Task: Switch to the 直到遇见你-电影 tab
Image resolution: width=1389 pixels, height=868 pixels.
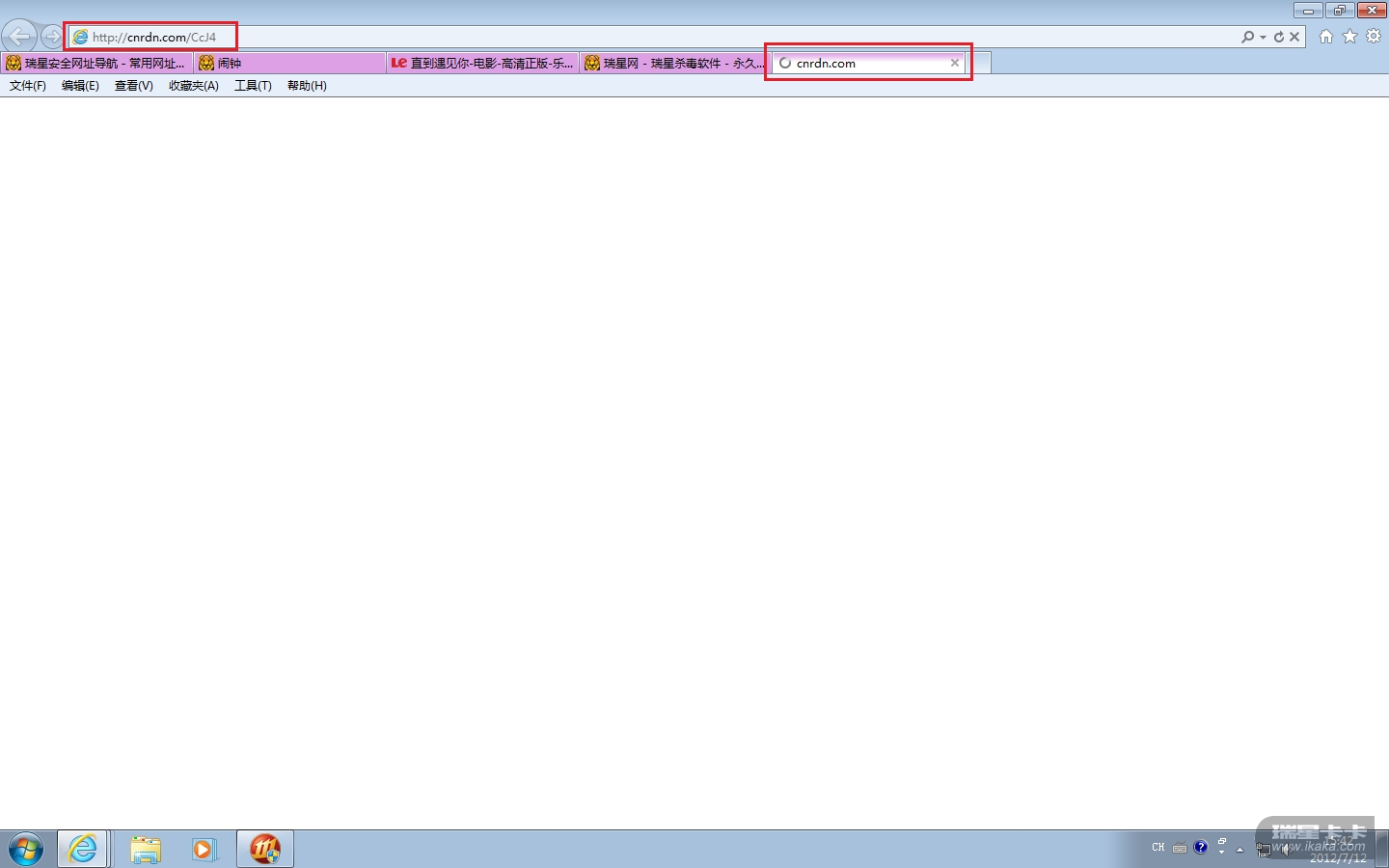Action: pos(482,63)
